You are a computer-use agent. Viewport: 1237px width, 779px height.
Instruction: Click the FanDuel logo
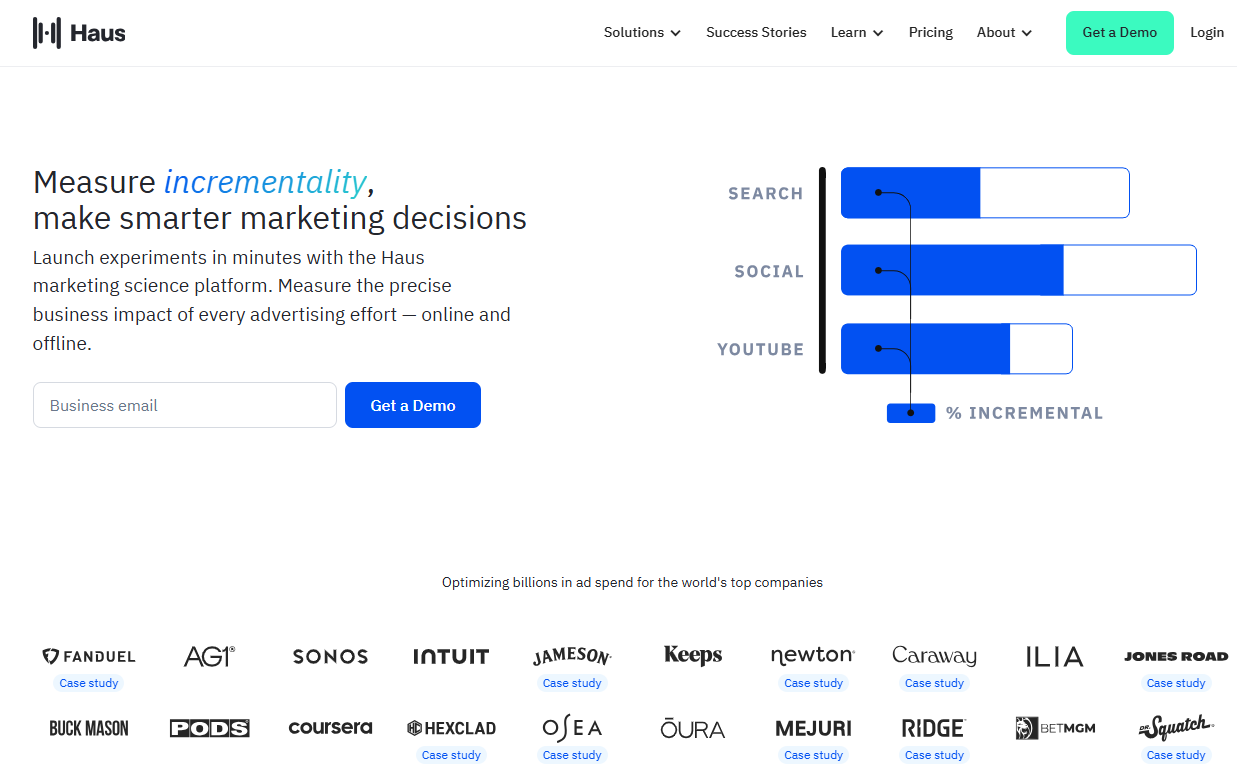(x=89, y=657)
